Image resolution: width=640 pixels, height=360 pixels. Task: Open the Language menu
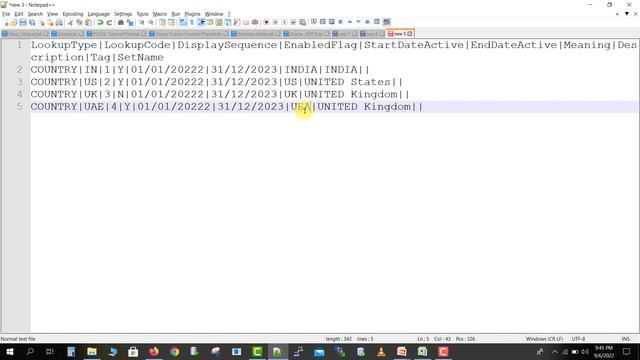coord(98,14)
